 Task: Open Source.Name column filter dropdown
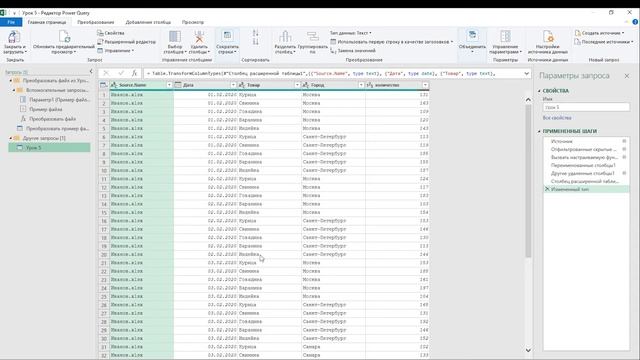pos(169,85)
